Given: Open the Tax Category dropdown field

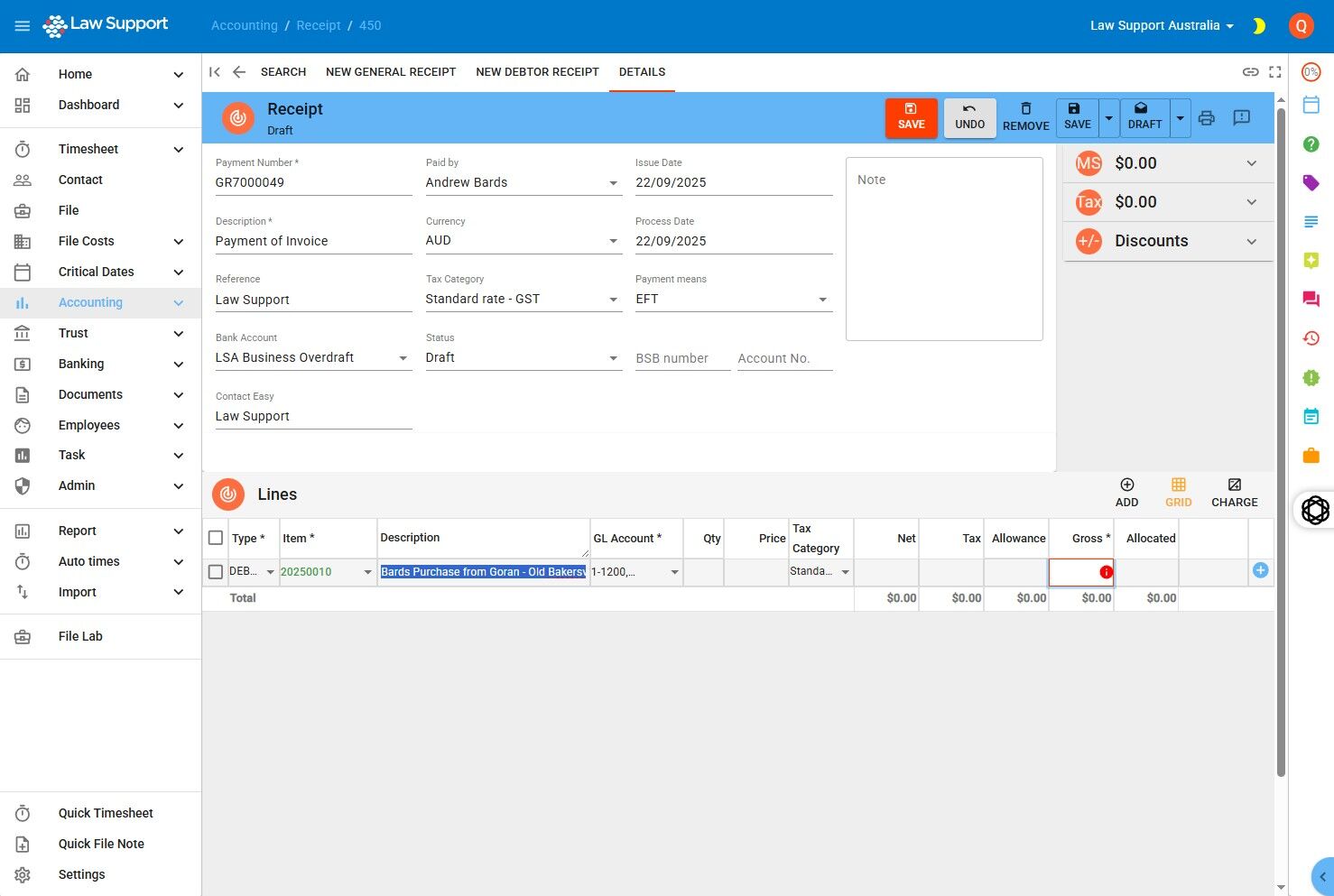Looking at the screenshot, I should tap(523, 300).
